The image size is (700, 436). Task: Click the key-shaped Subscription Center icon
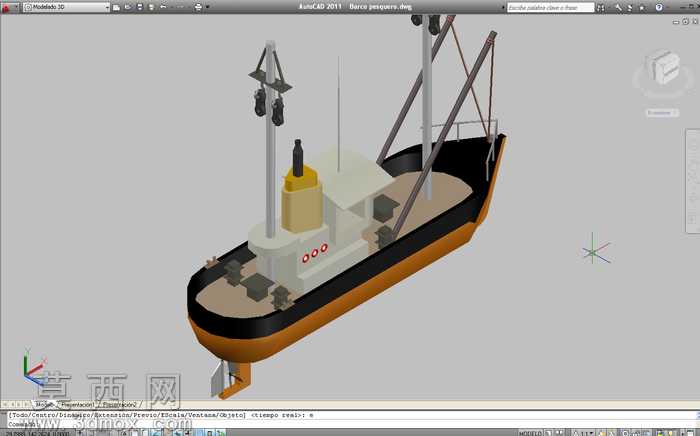619,8
